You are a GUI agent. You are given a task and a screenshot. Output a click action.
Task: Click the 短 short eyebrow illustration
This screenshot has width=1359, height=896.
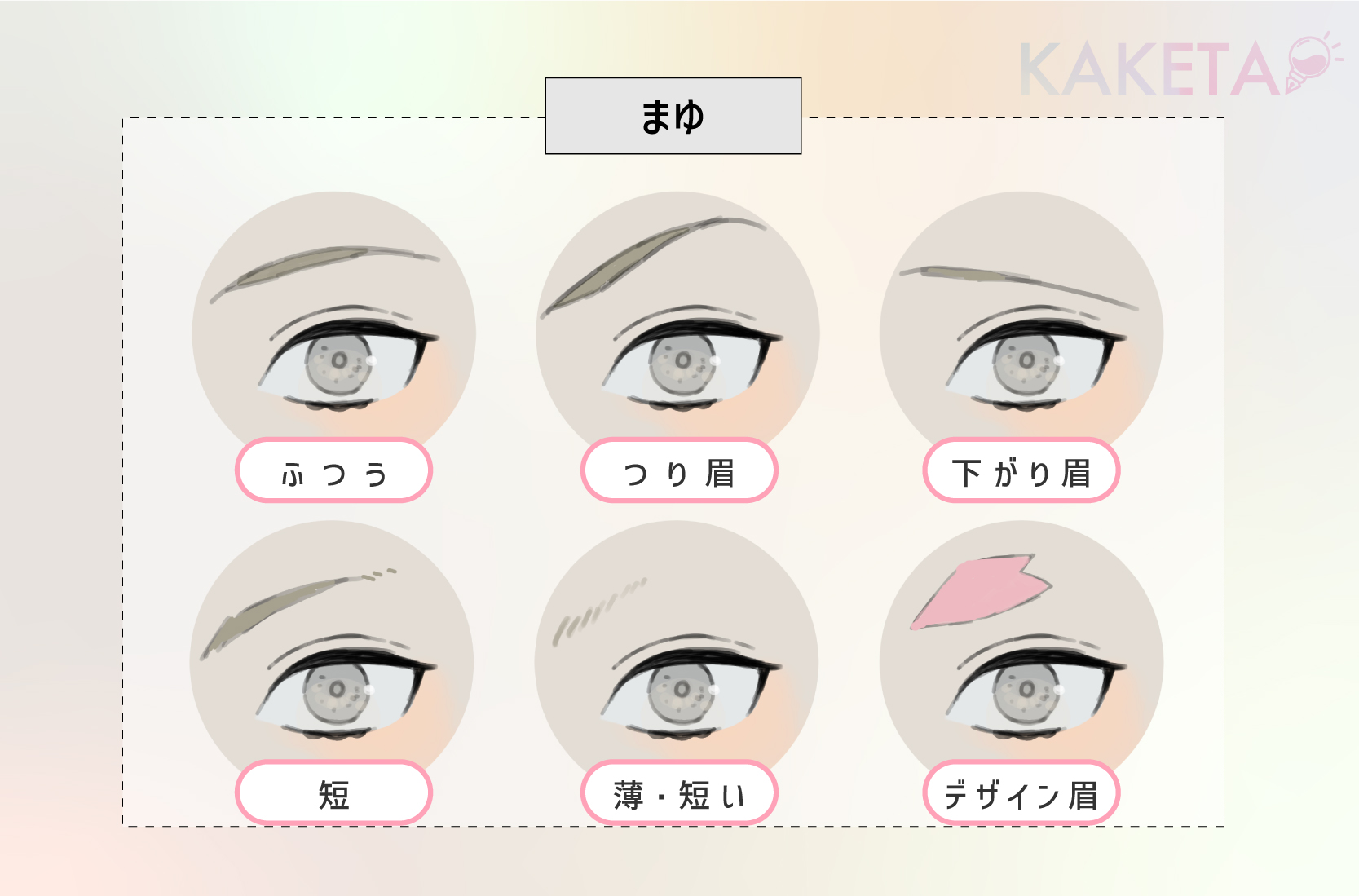click(x=332, y=652)
